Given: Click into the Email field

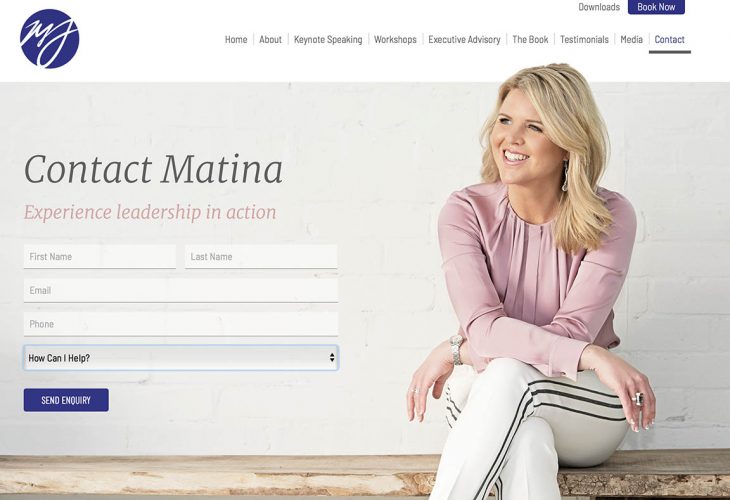Looking at the screenshot, I should coord(181,291).
